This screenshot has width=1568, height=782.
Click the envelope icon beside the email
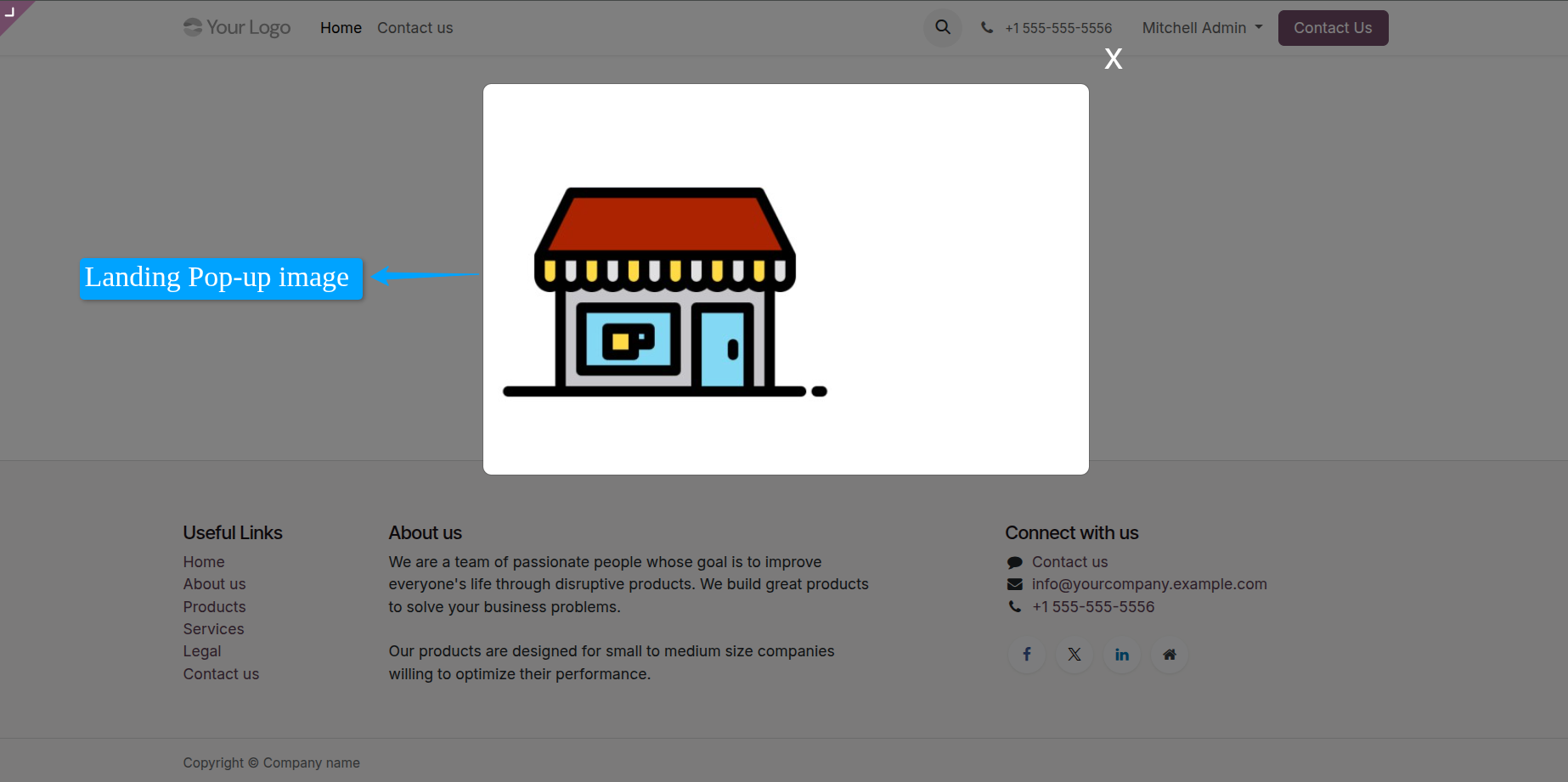(x=1014, y=584)
